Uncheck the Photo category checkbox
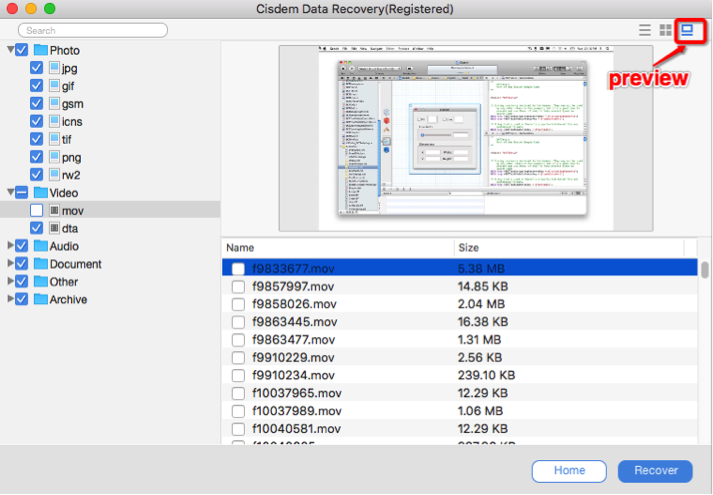 pyautogui.click(x=21, y=50)
